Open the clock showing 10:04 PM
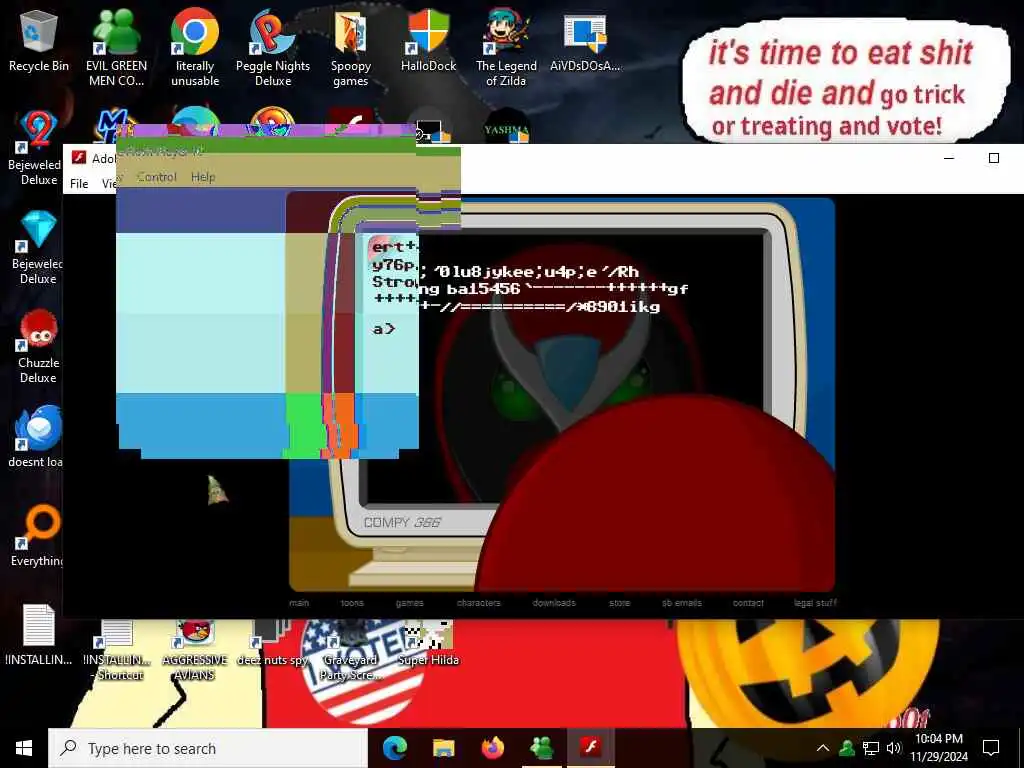The image size is (1024, 768). [938, 748]
